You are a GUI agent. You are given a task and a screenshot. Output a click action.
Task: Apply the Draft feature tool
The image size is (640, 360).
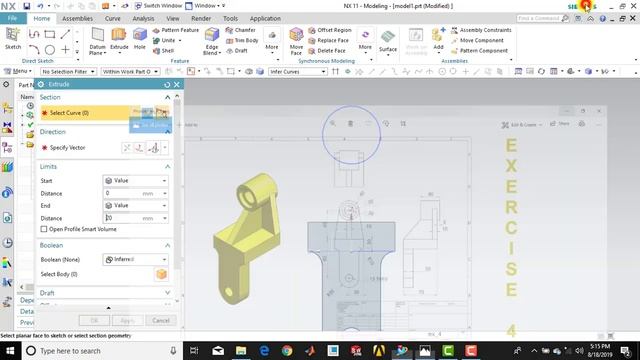coord(237,51)
